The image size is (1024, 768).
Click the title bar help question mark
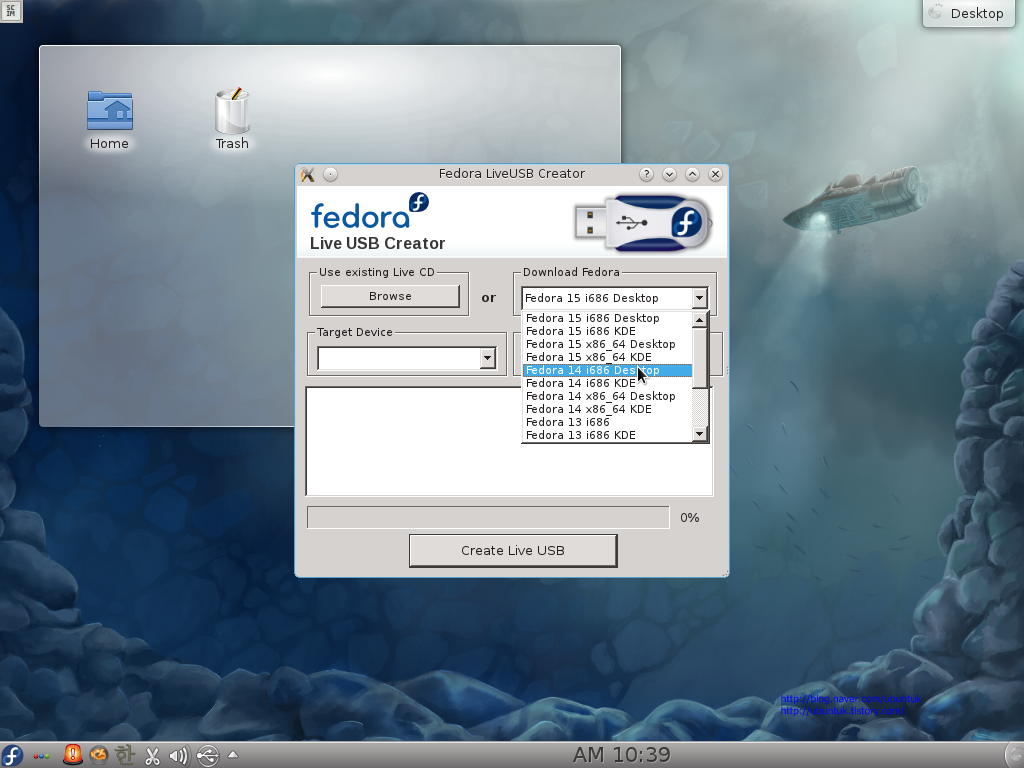646,174
